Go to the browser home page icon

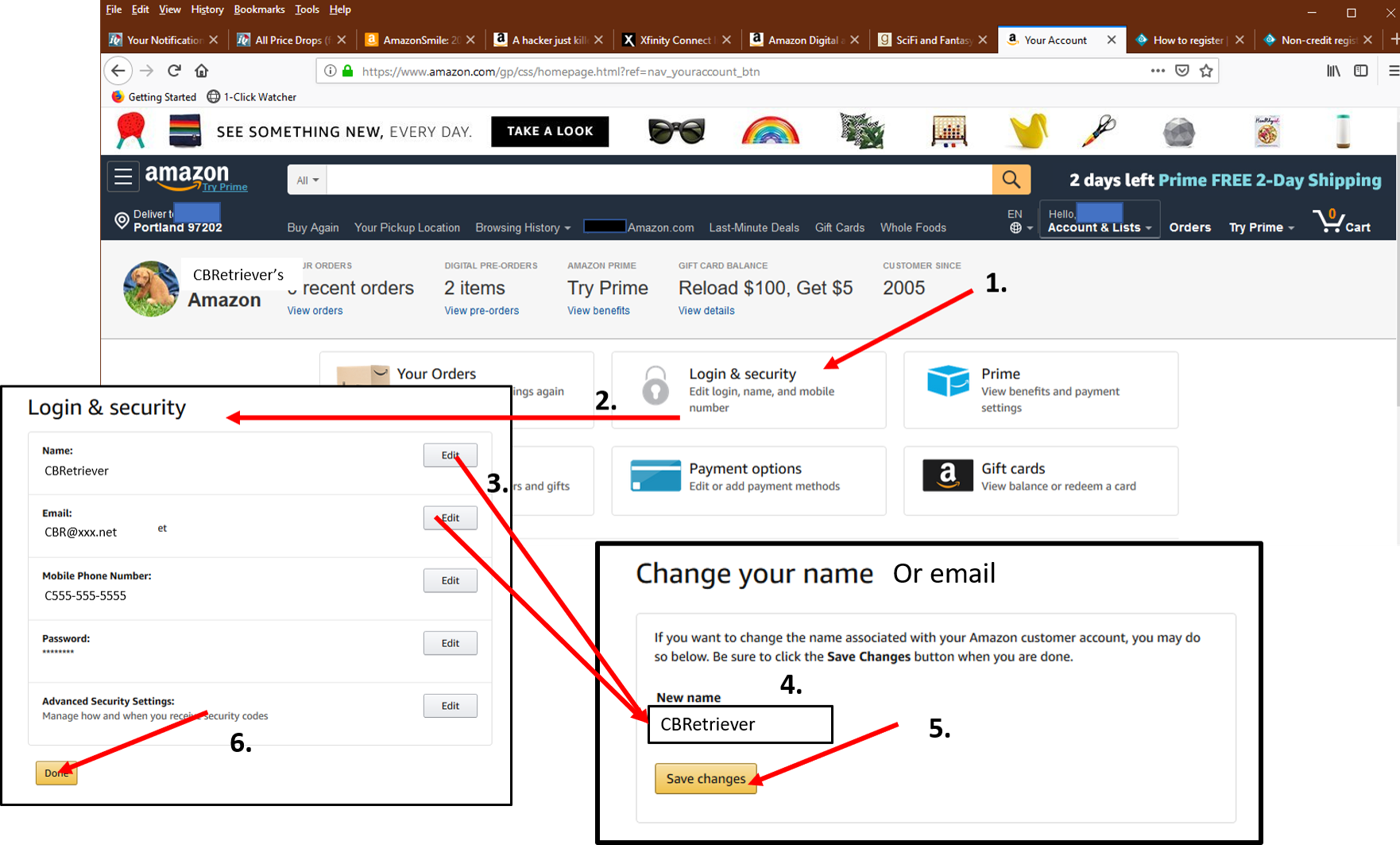coord(202,71)
